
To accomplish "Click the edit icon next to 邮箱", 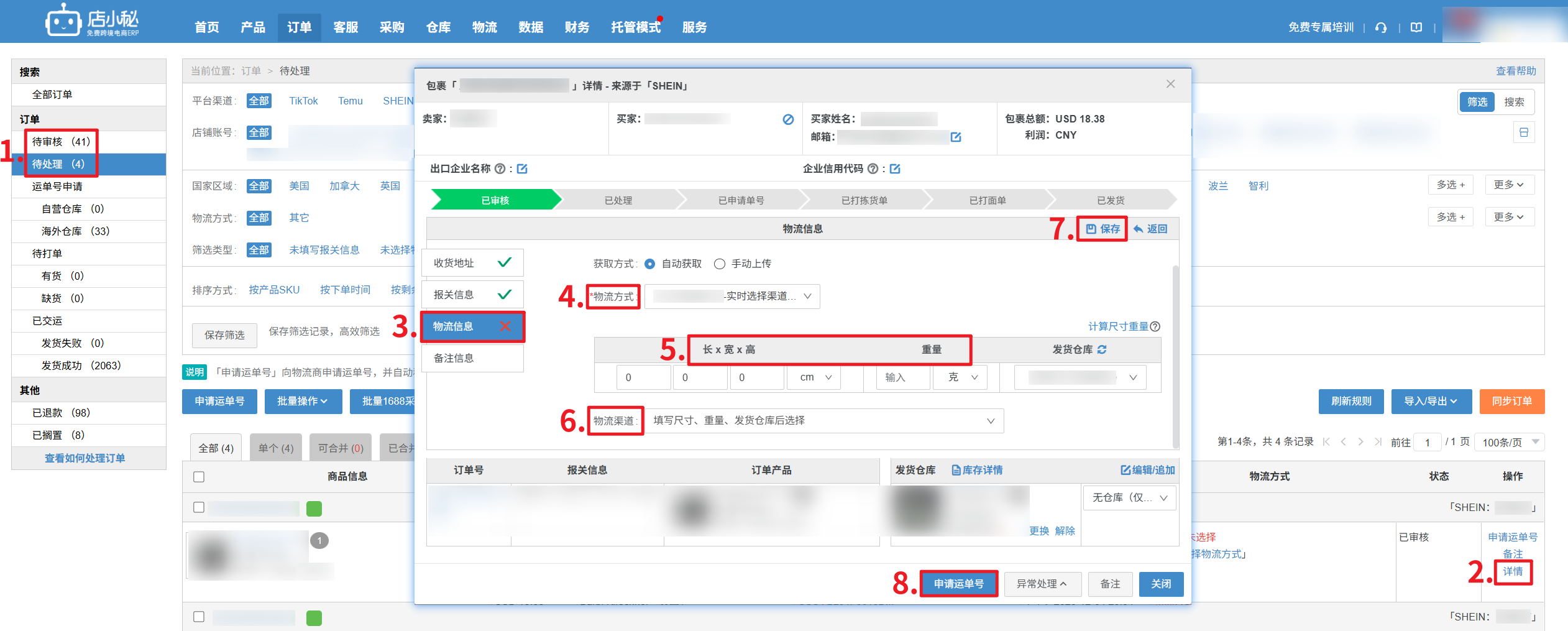I will point(956,137).
